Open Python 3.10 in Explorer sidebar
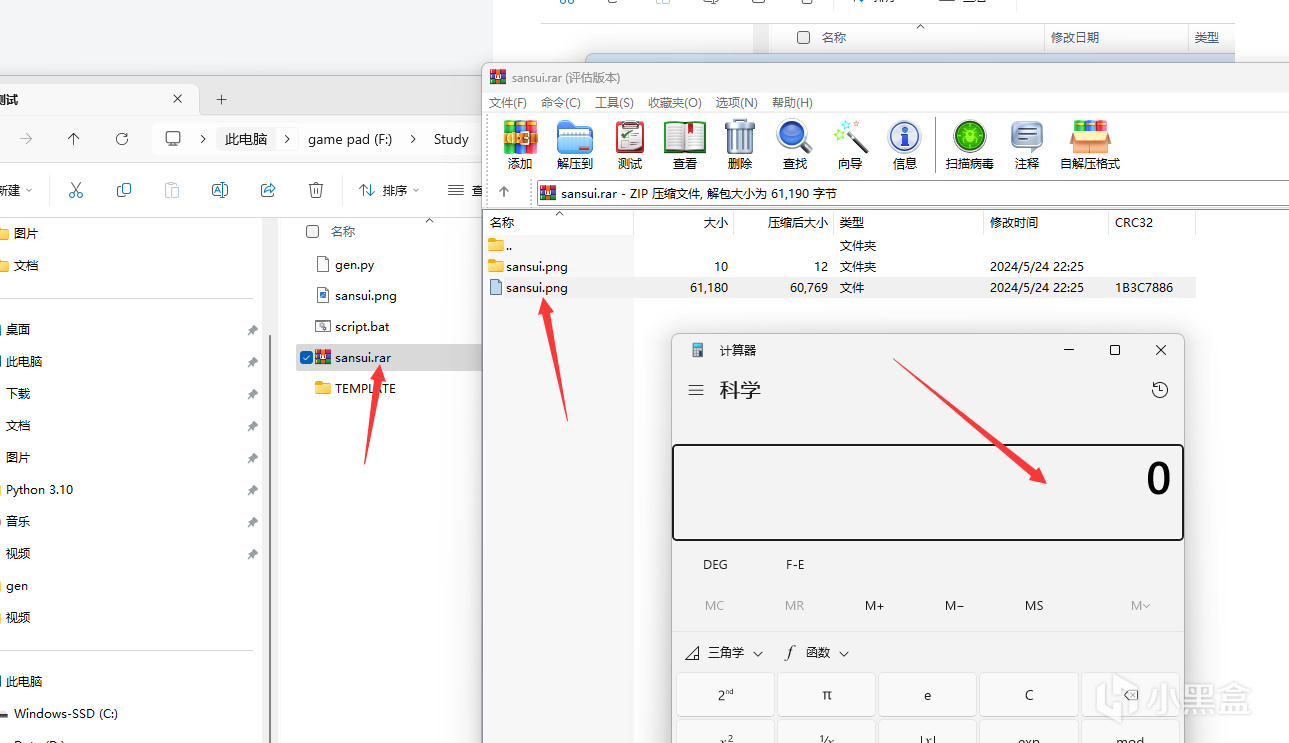1289x743 pixels. 39,490
